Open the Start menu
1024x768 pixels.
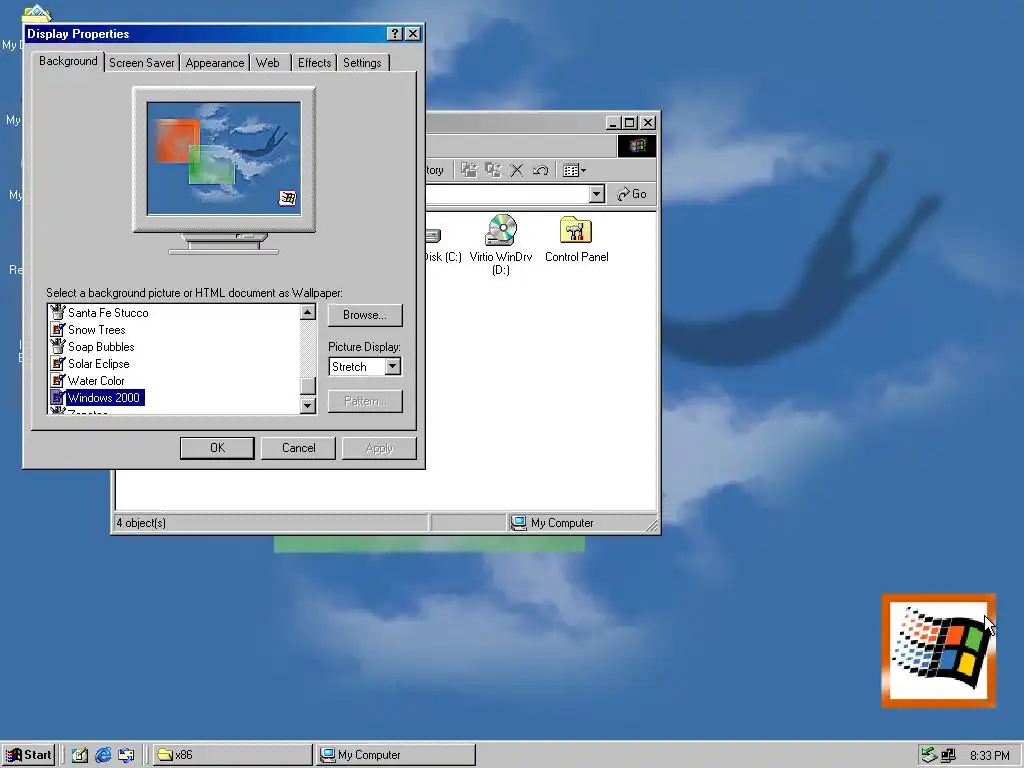click(29, 755)
